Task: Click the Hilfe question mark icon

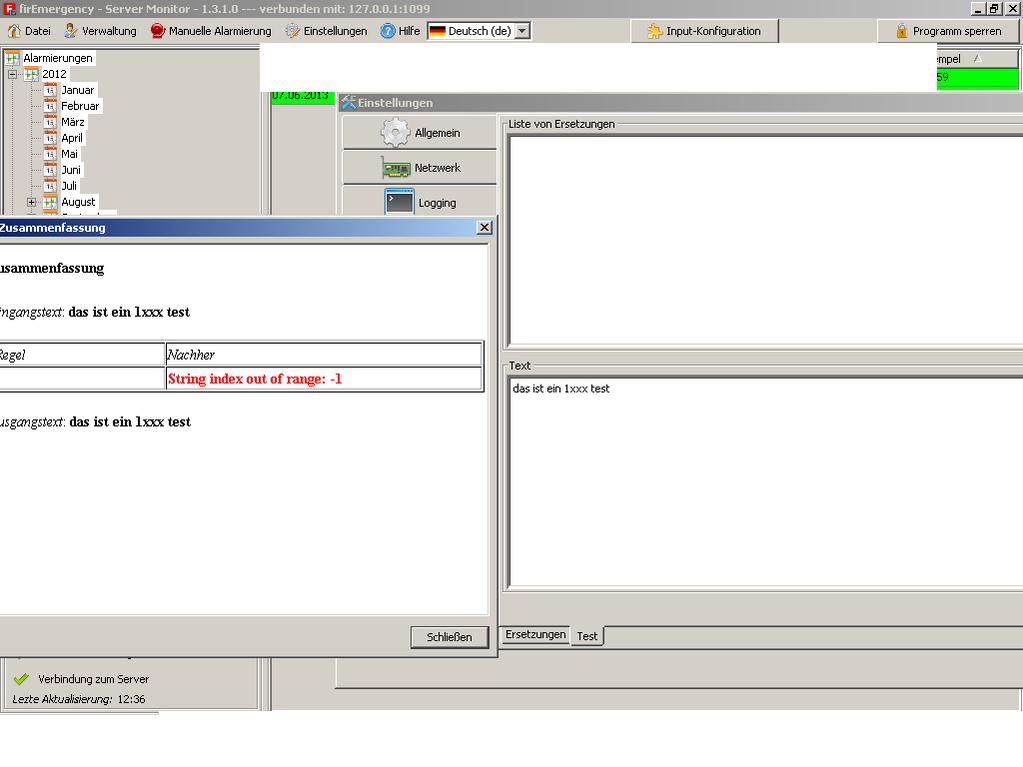Action: pos(388,31)
